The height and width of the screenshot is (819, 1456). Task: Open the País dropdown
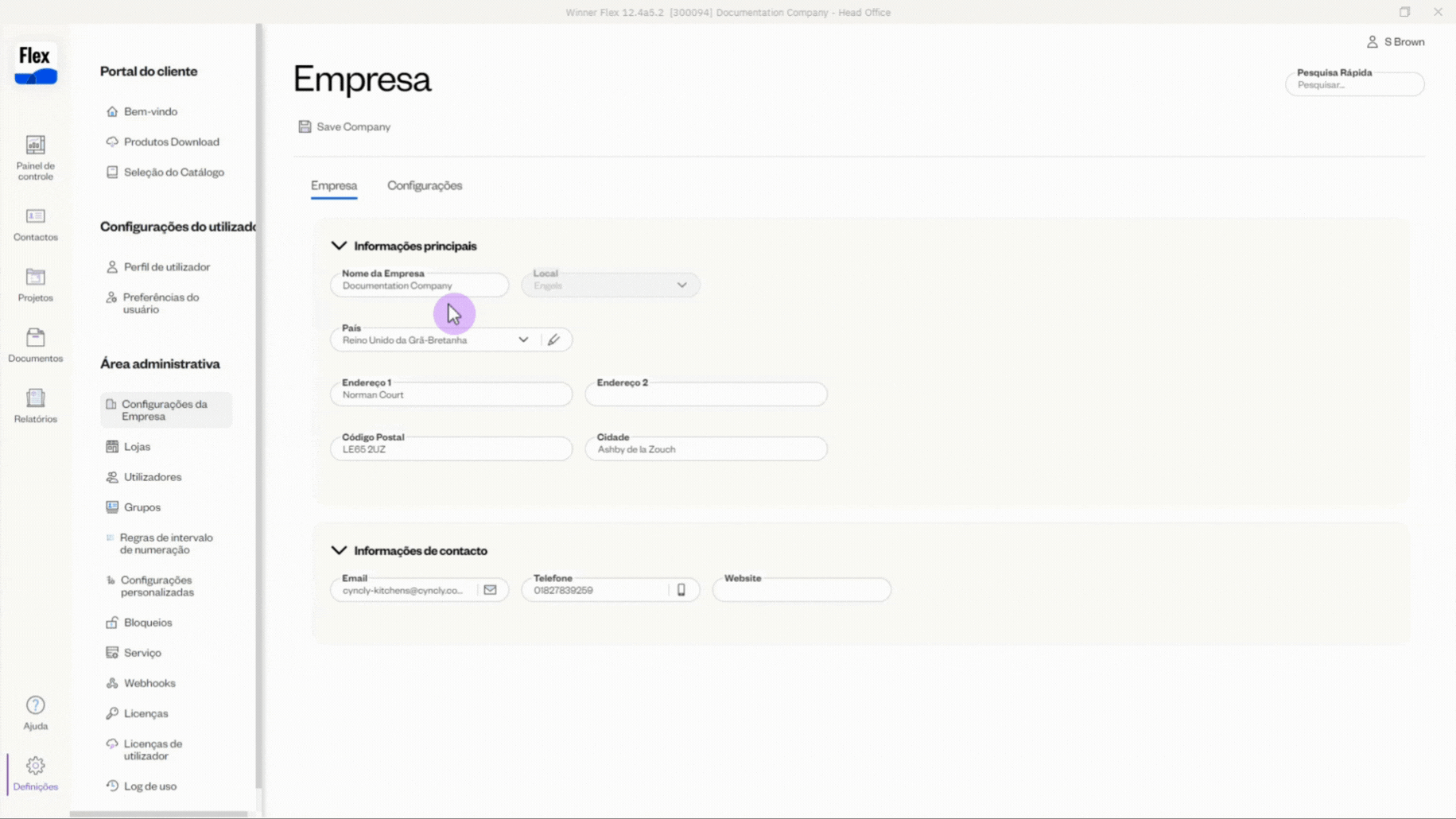(x=523, y=339)
